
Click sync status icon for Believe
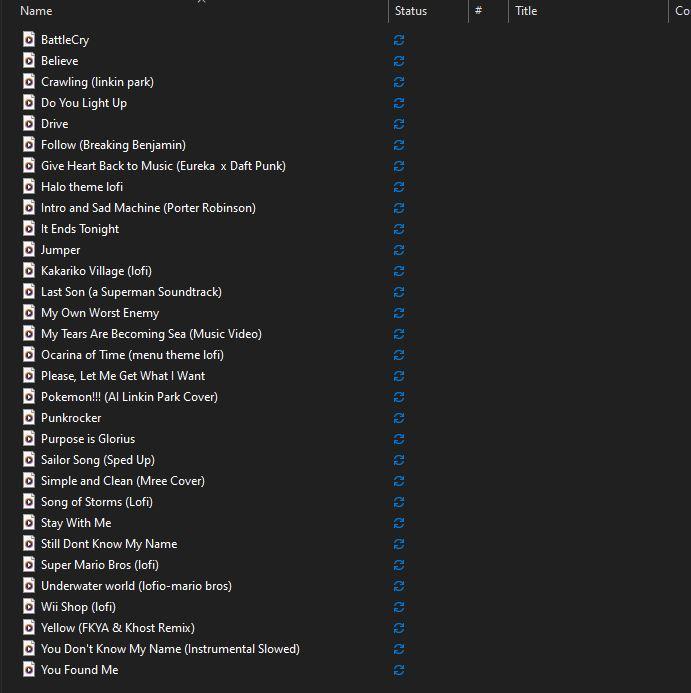[x=399, y=61]
